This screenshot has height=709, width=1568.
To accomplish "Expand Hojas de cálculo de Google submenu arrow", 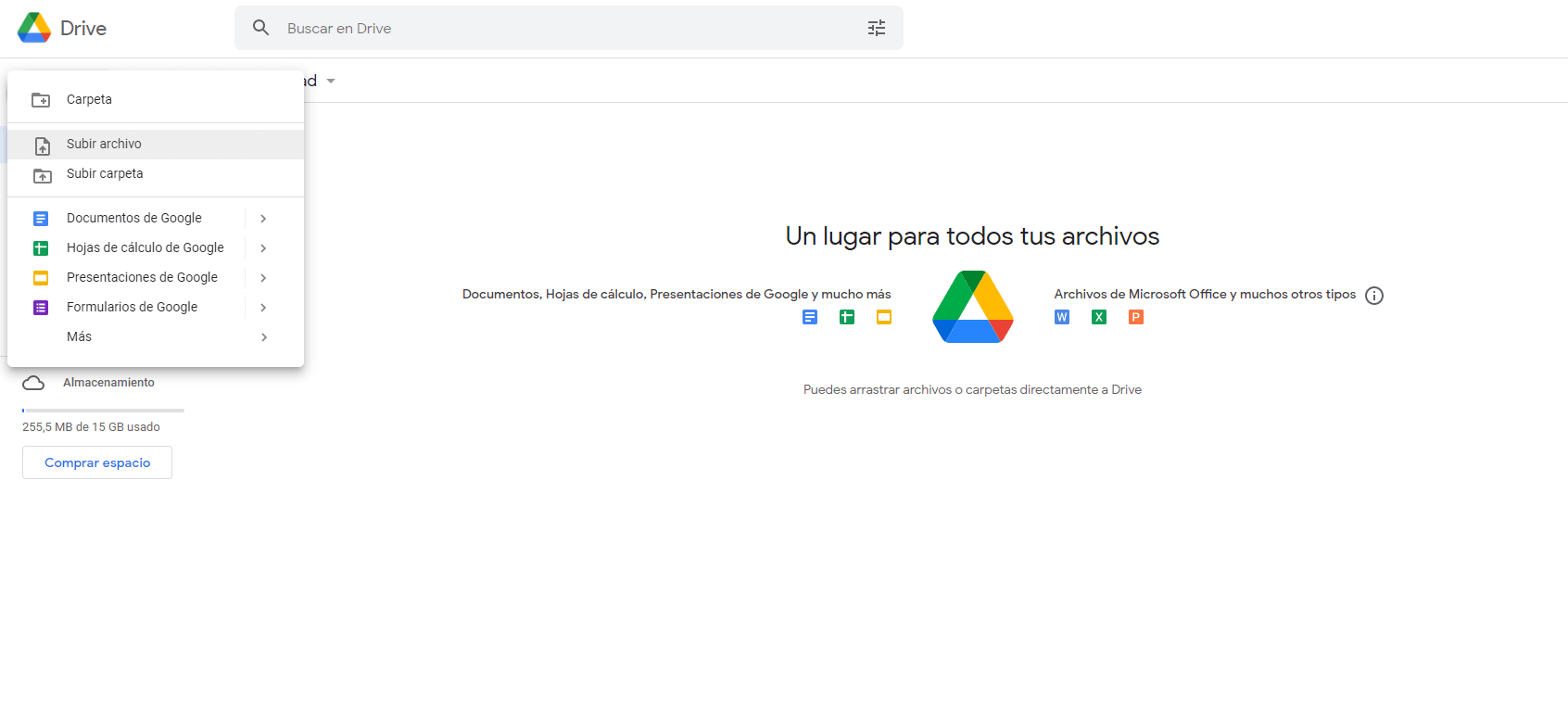I will click(x=263, y=248).
